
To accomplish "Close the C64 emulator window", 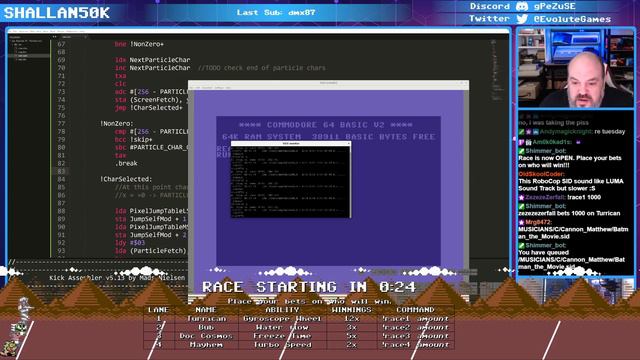I will point(466,83).
